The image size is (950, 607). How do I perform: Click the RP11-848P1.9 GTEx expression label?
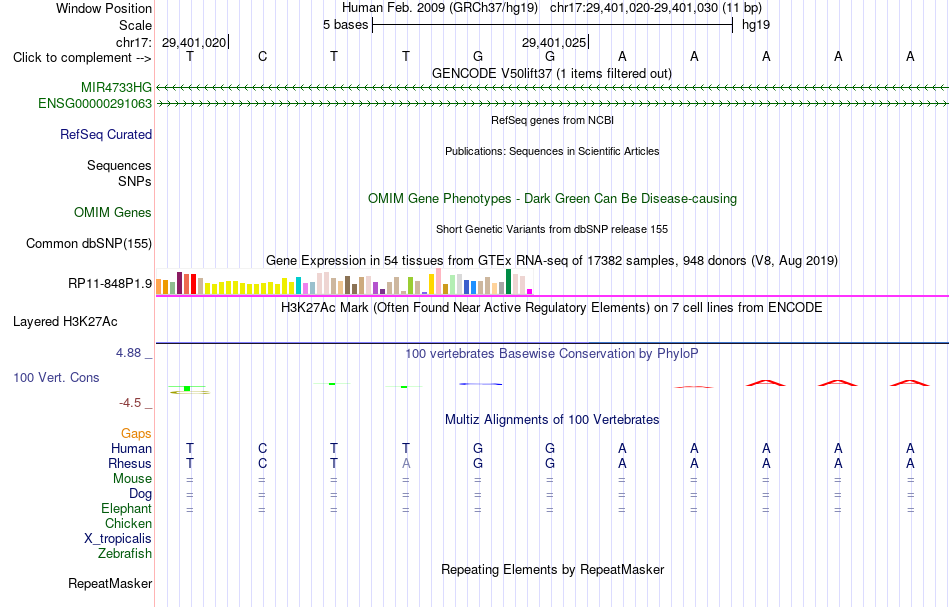(110, 284)
